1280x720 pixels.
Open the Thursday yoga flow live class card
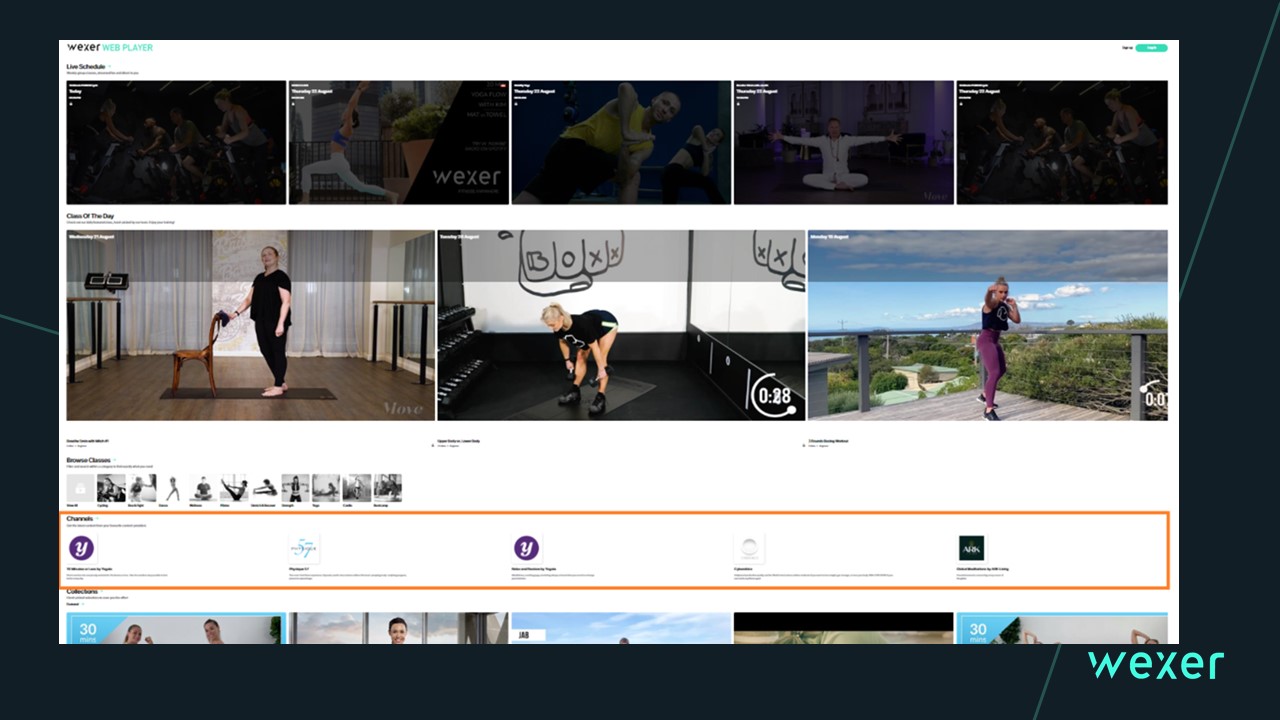tap(399, 143)
